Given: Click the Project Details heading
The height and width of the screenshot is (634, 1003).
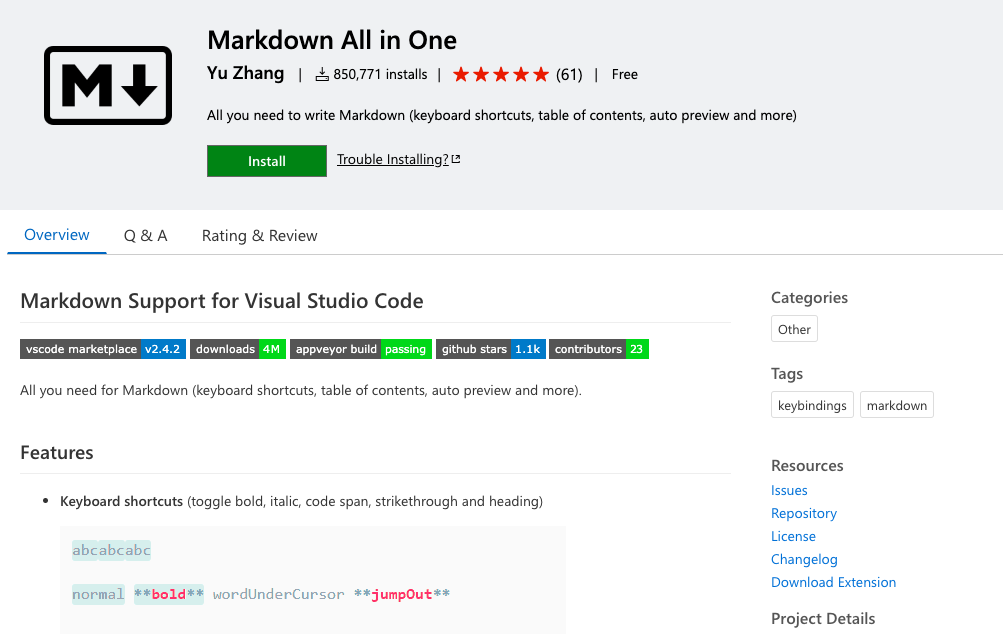Looking at the screenshot, I should click(x=823, y=619).
